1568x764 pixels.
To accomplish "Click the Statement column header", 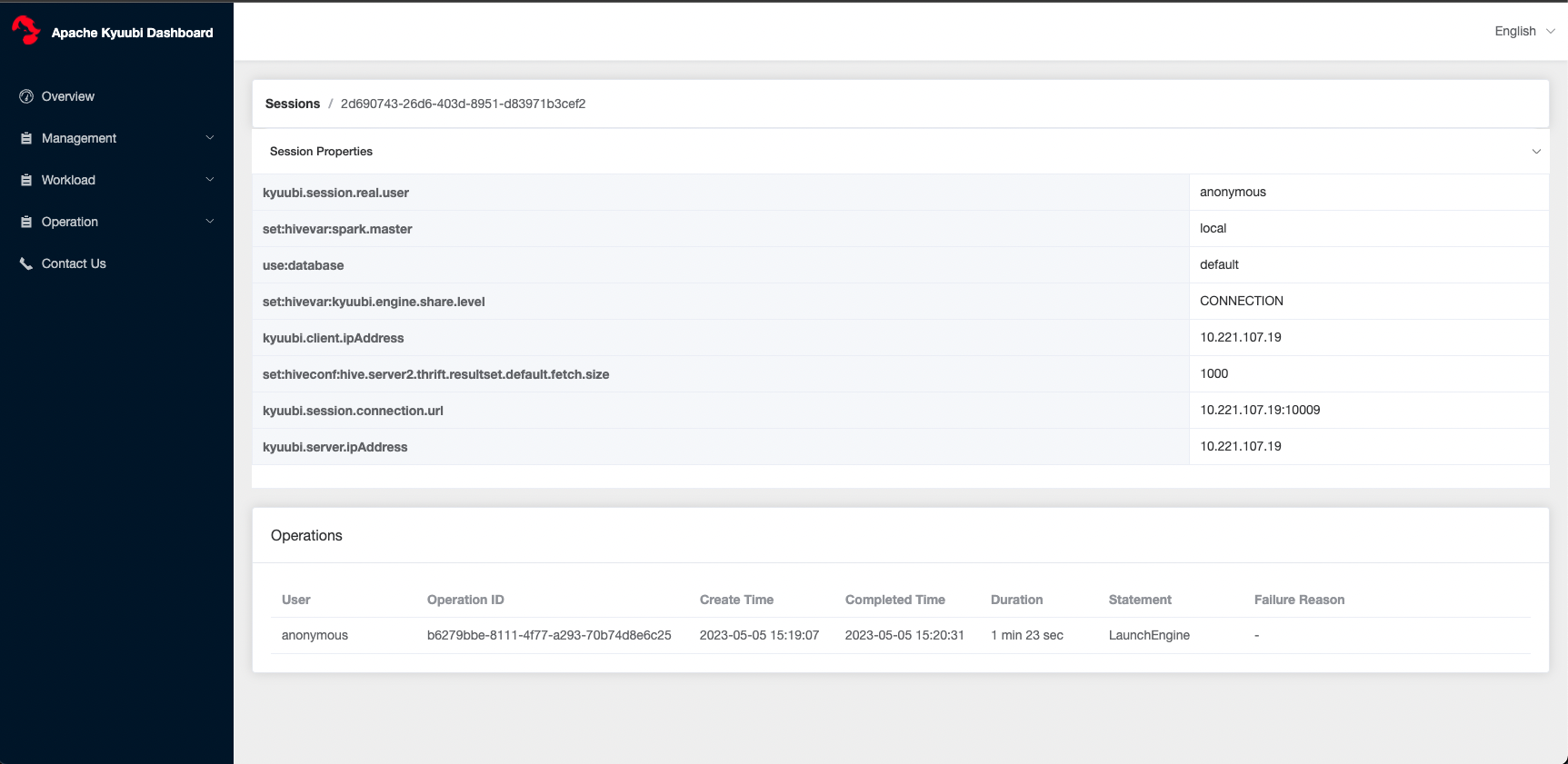I will [1140, 600].
